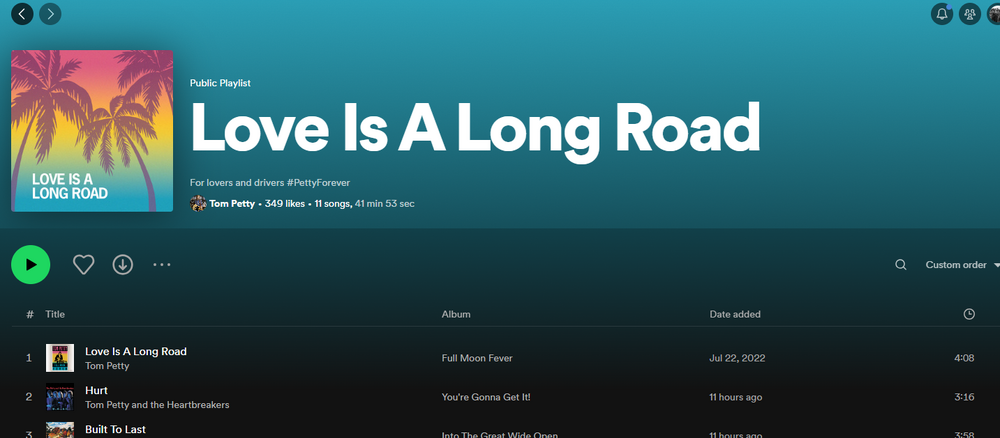
Task: Search in playlist with magnifier icon
Action: click(901, 265)
